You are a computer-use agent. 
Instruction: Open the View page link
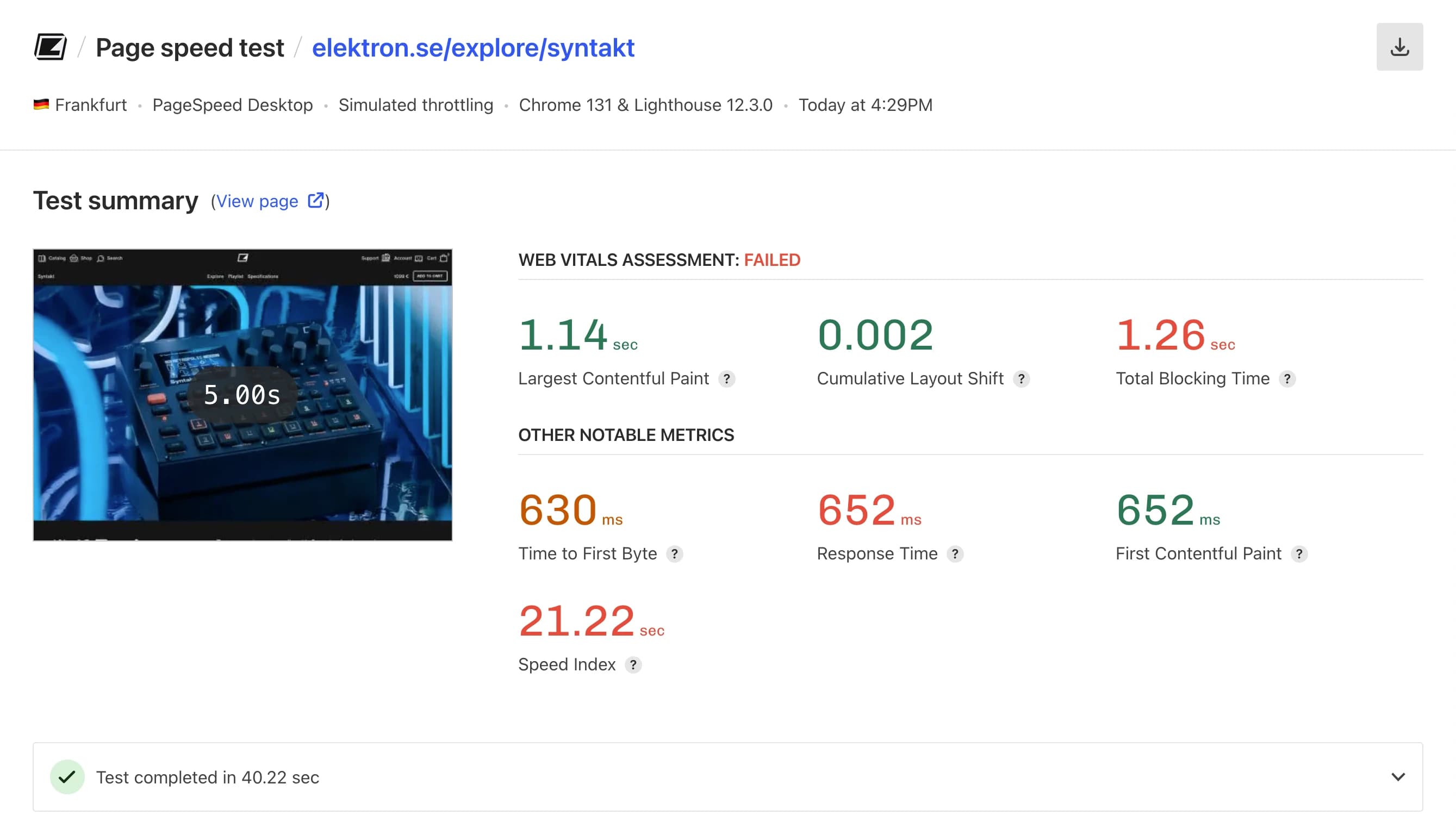tap(257, 201)
